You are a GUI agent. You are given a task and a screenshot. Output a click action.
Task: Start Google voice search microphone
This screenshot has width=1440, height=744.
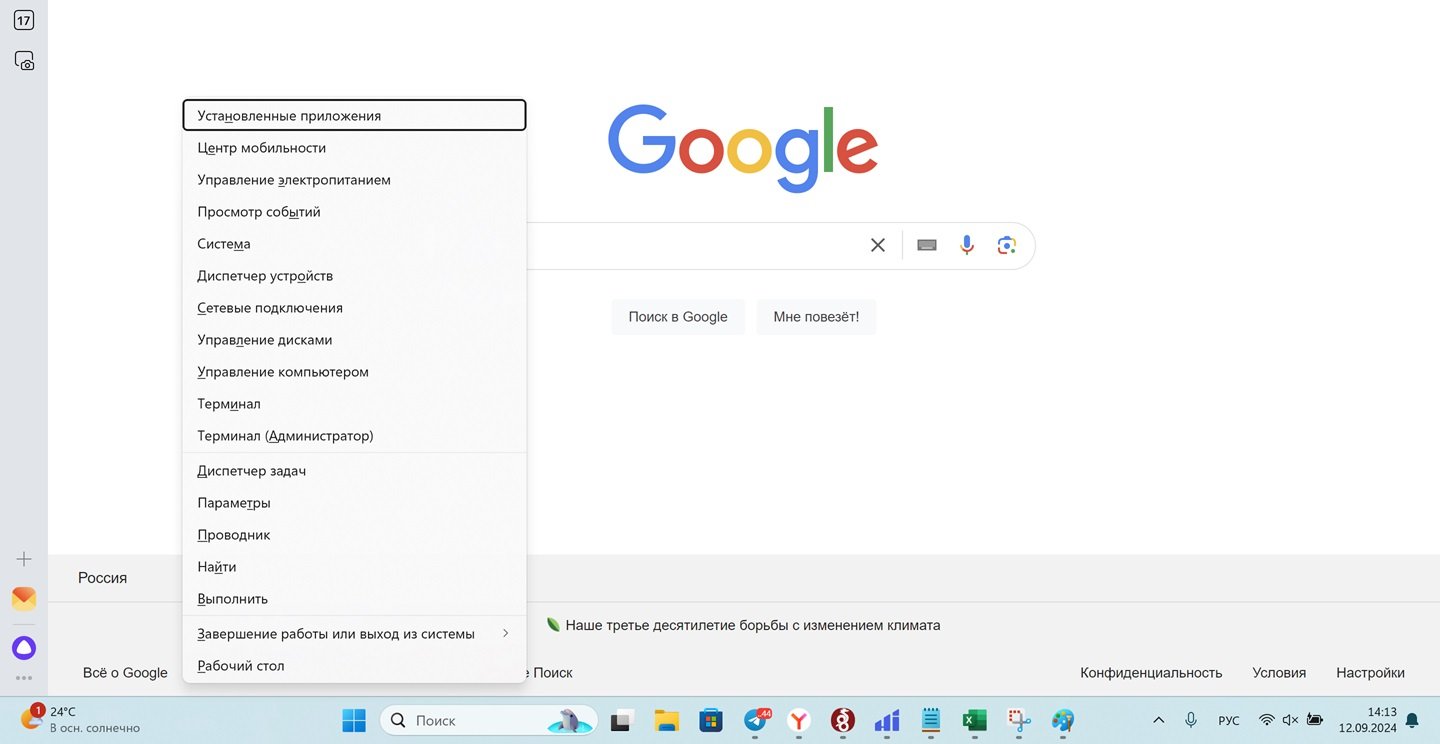click(x=967, y=245)
